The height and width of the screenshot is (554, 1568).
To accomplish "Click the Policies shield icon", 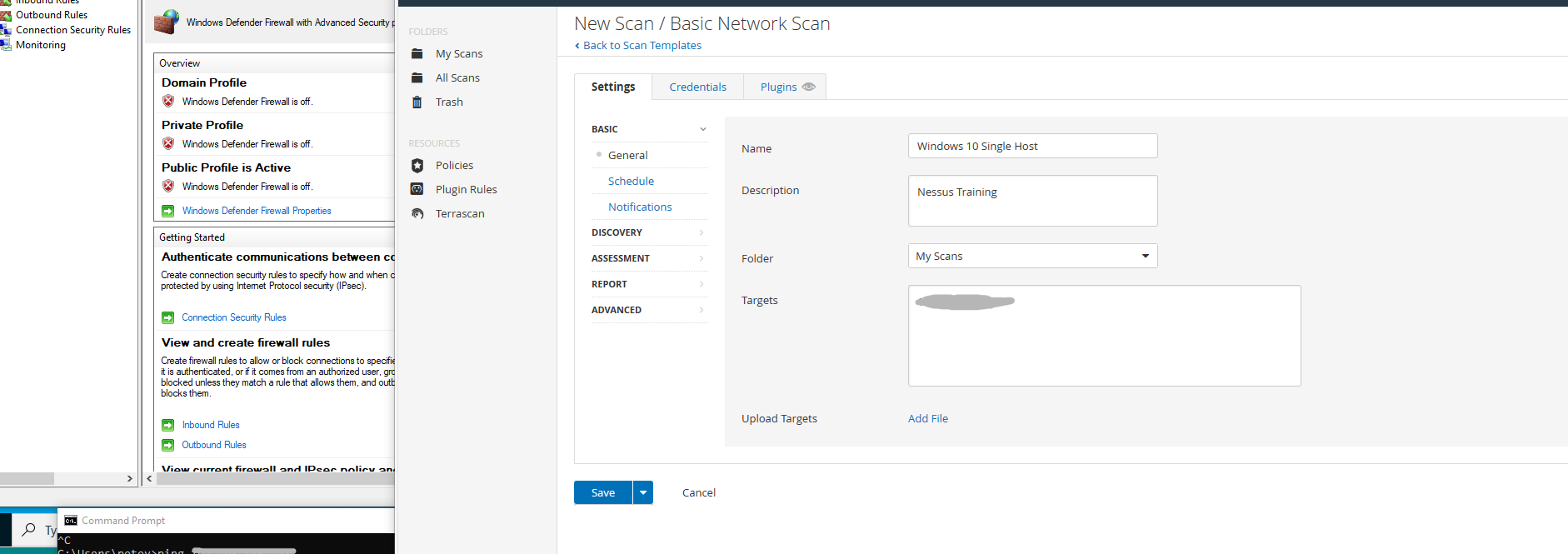I will pyautogui.click(x=417, y=165).
